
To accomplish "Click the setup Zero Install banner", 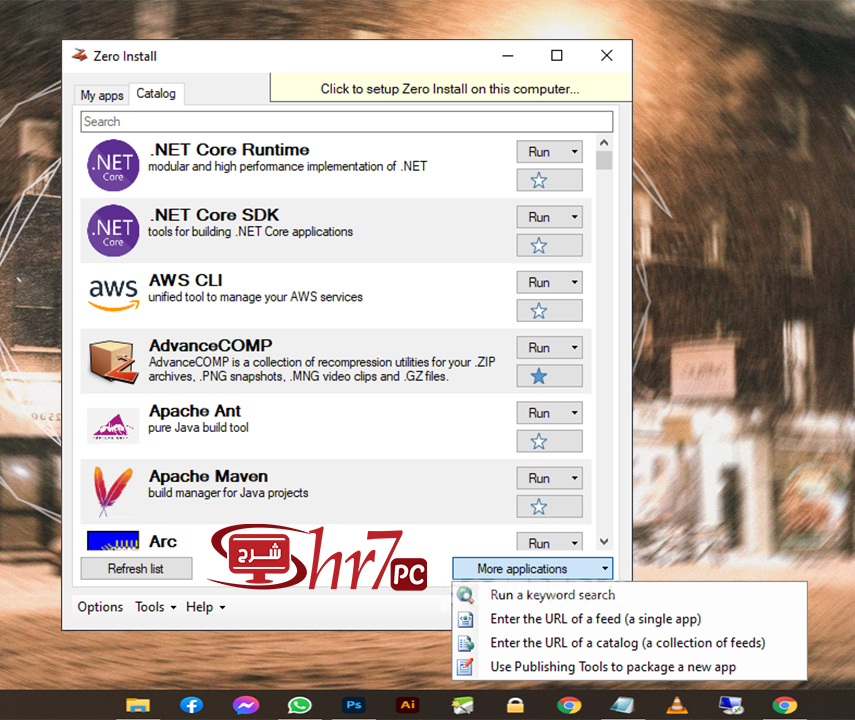I will click(x=451, y=88).
